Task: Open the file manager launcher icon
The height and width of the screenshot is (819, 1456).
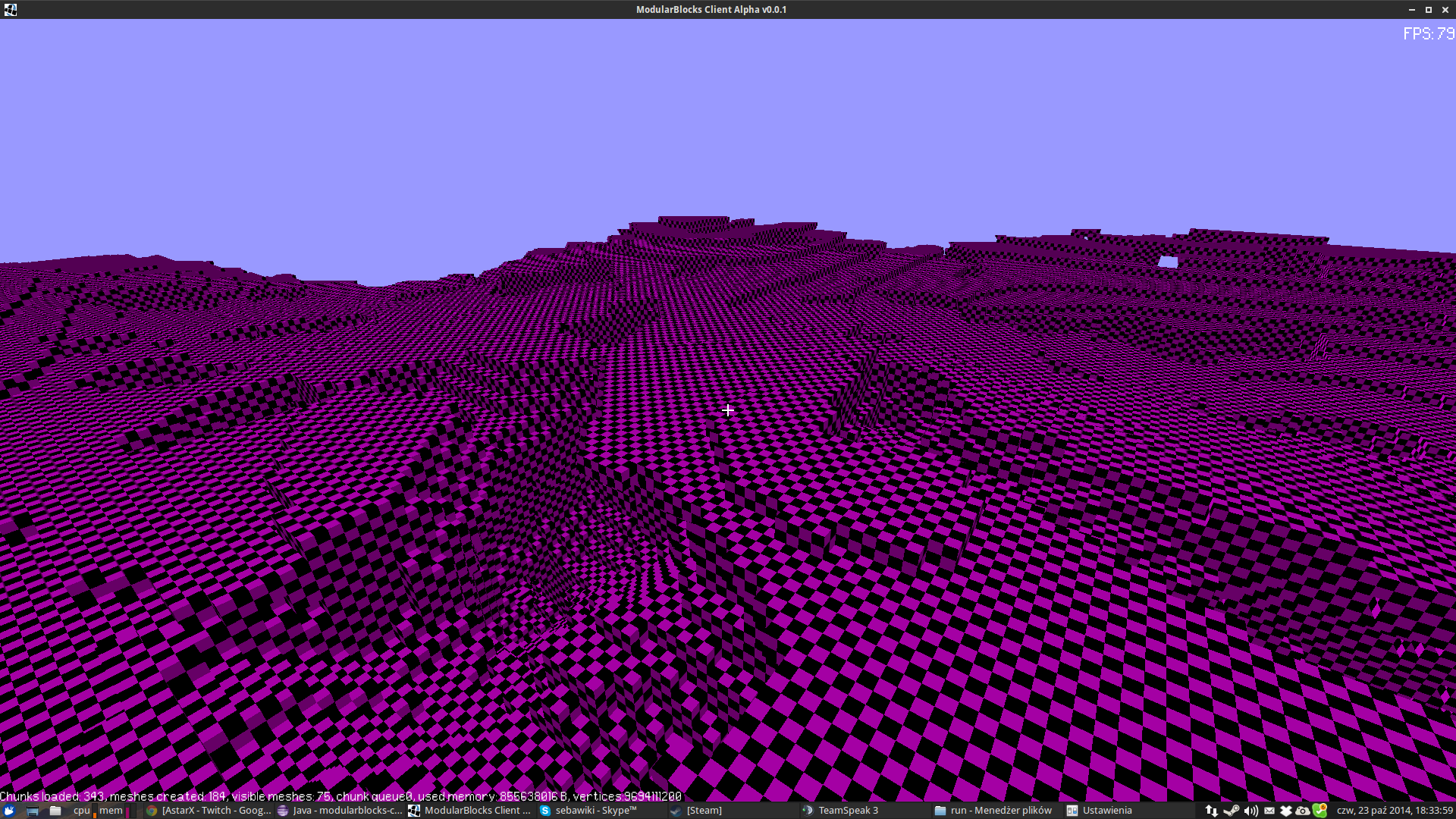Action: click(x=55, y=811)
